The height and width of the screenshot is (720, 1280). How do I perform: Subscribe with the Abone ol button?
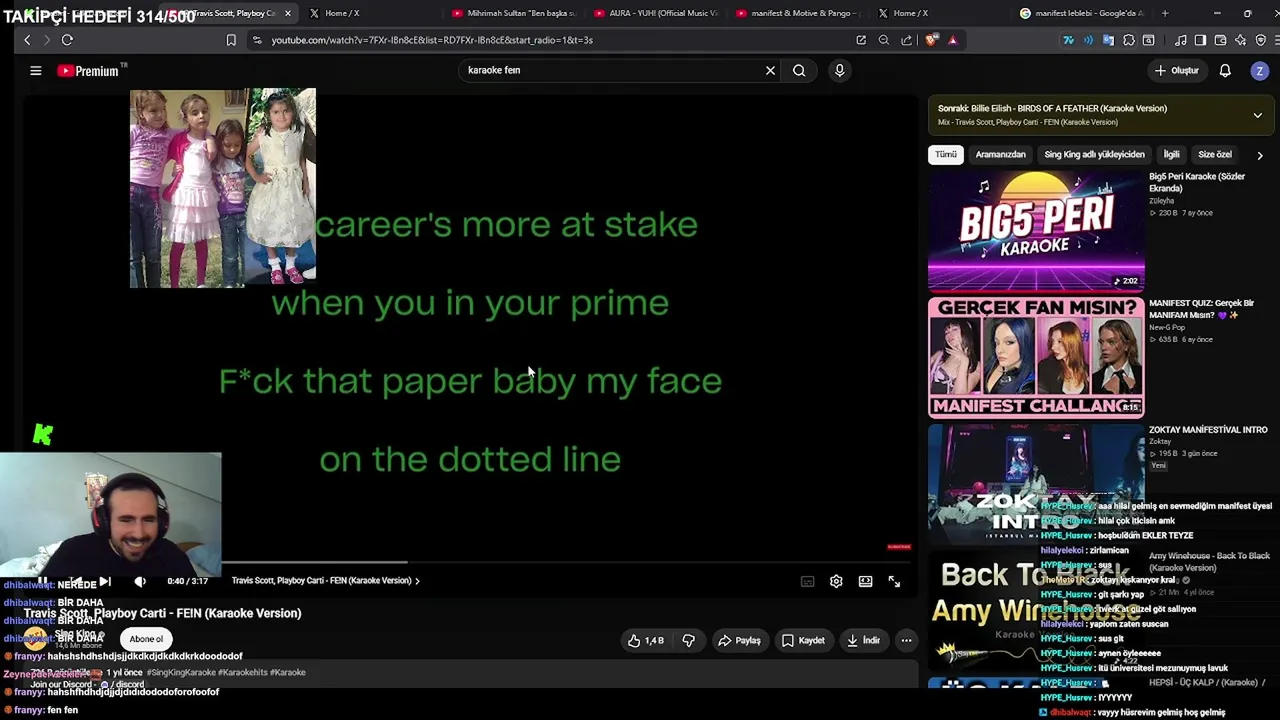point(146,639)
